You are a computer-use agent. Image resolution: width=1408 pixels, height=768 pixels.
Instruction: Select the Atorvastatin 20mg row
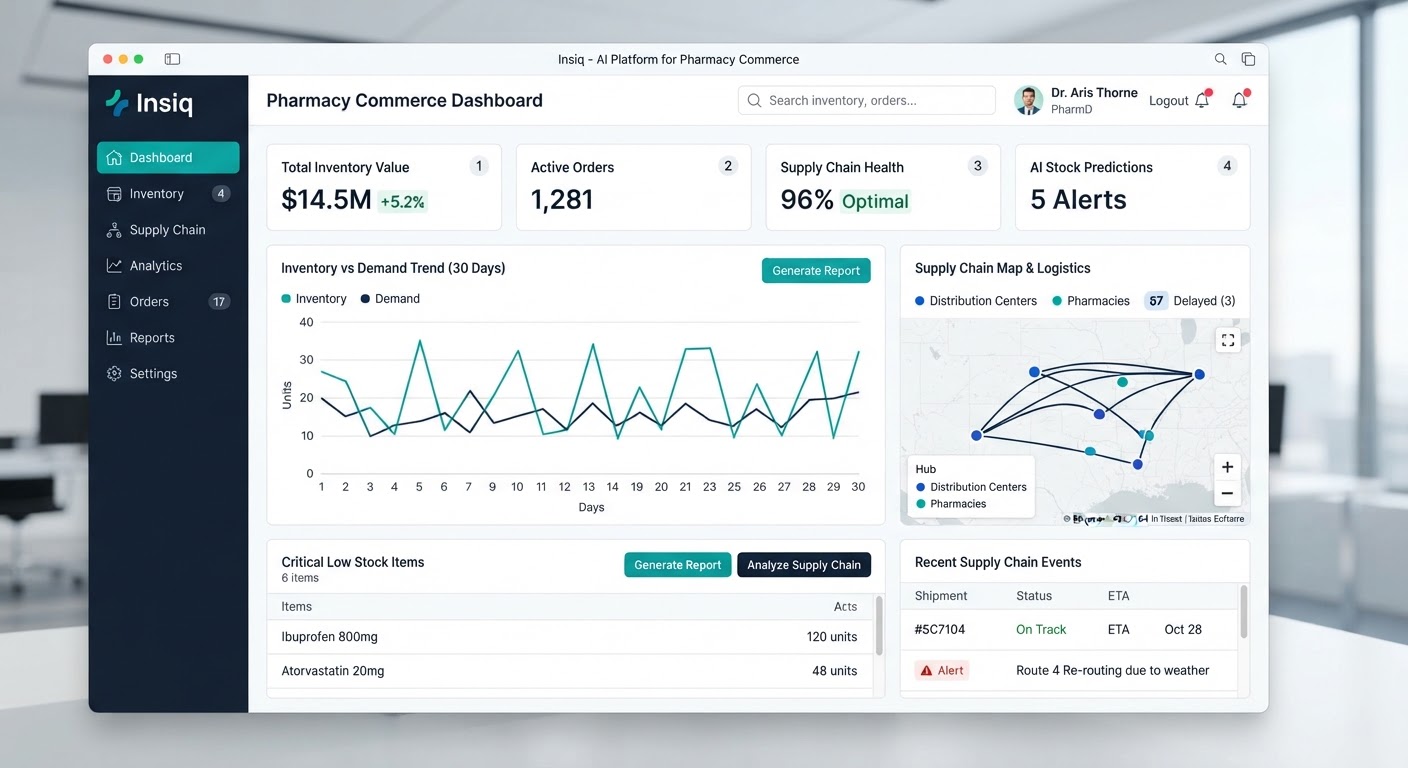[570, 671]
